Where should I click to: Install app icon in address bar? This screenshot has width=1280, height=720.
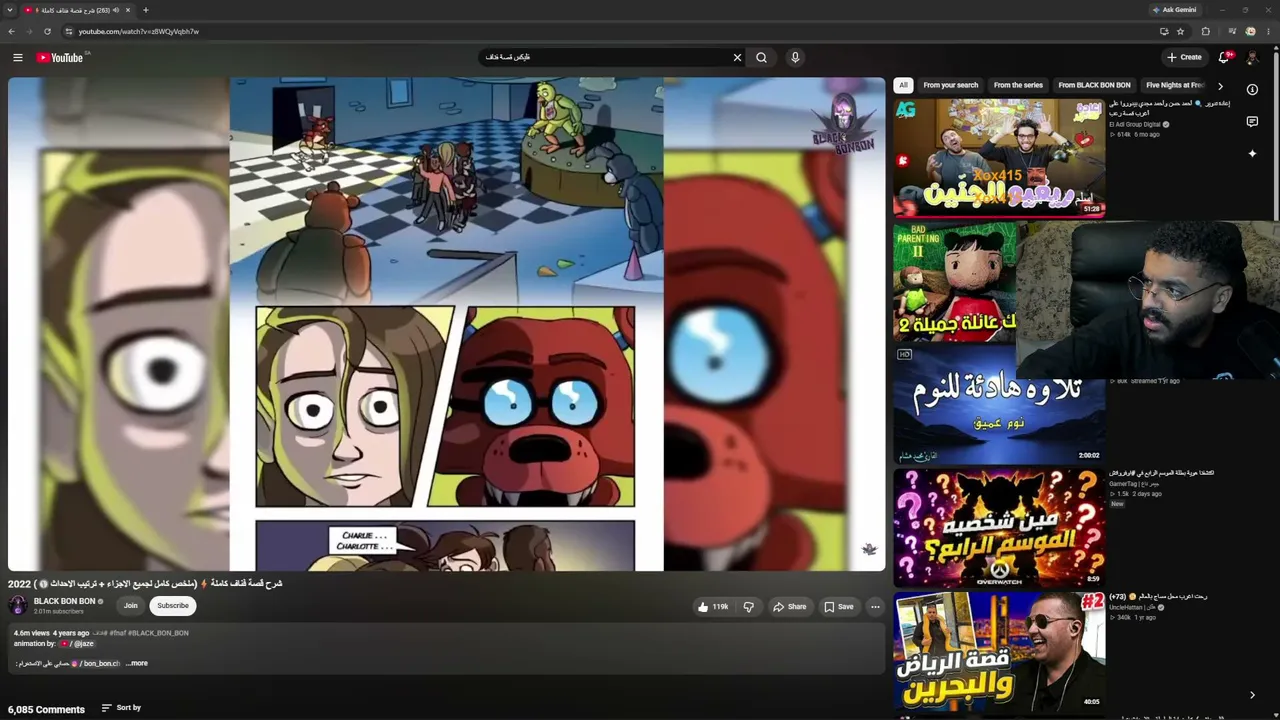point(1164,31)
